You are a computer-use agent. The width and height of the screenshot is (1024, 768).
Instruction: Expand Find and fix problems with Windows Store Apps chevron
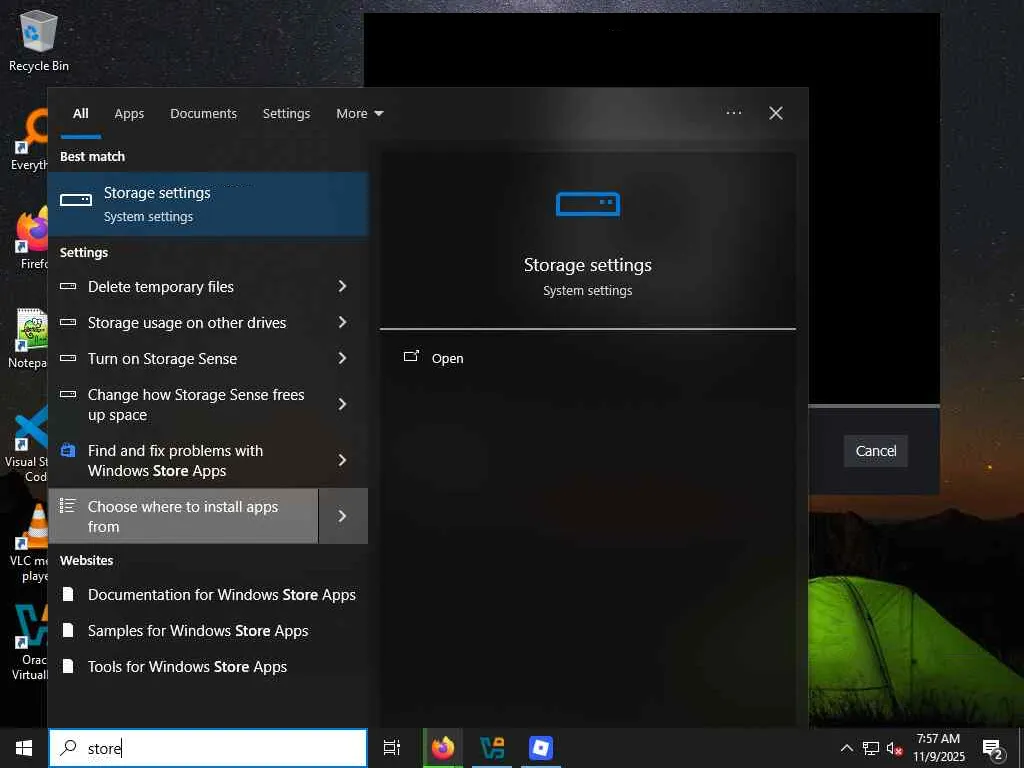click(x=342, y=460)
